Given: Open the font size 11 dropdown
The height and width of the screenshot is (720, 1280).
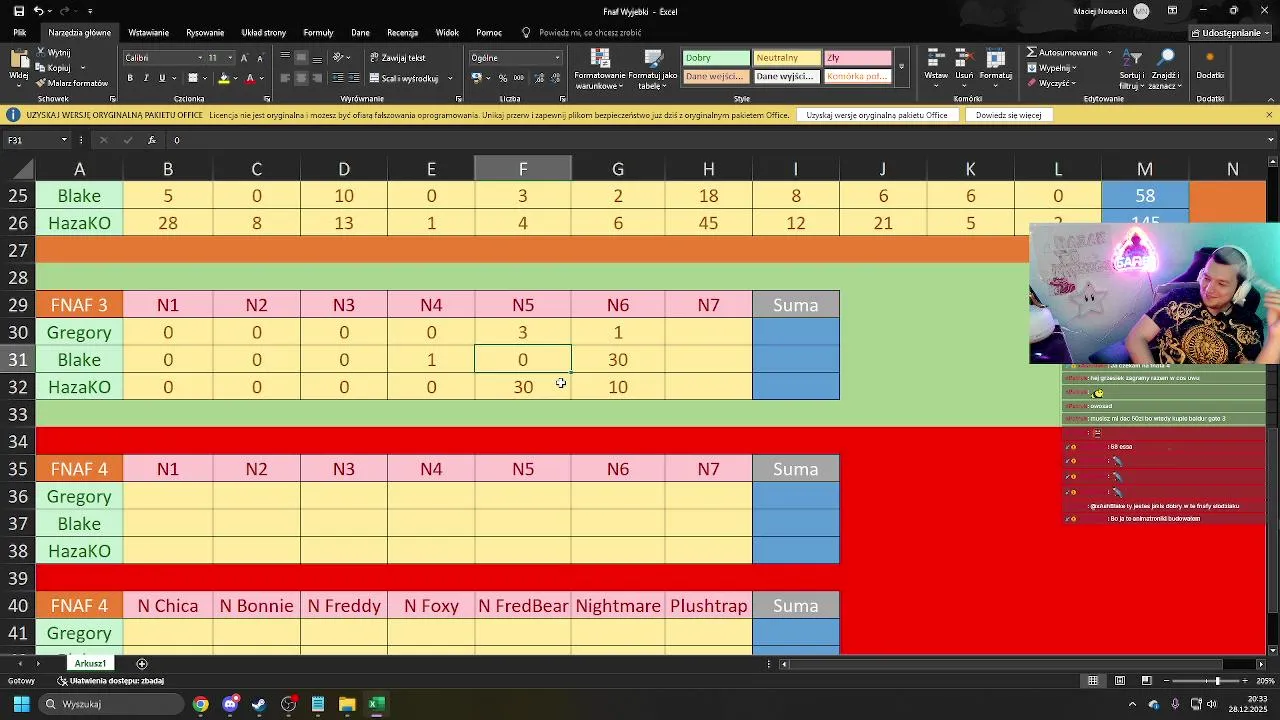Looking at the screenshot, I should [x=230, y=58].
